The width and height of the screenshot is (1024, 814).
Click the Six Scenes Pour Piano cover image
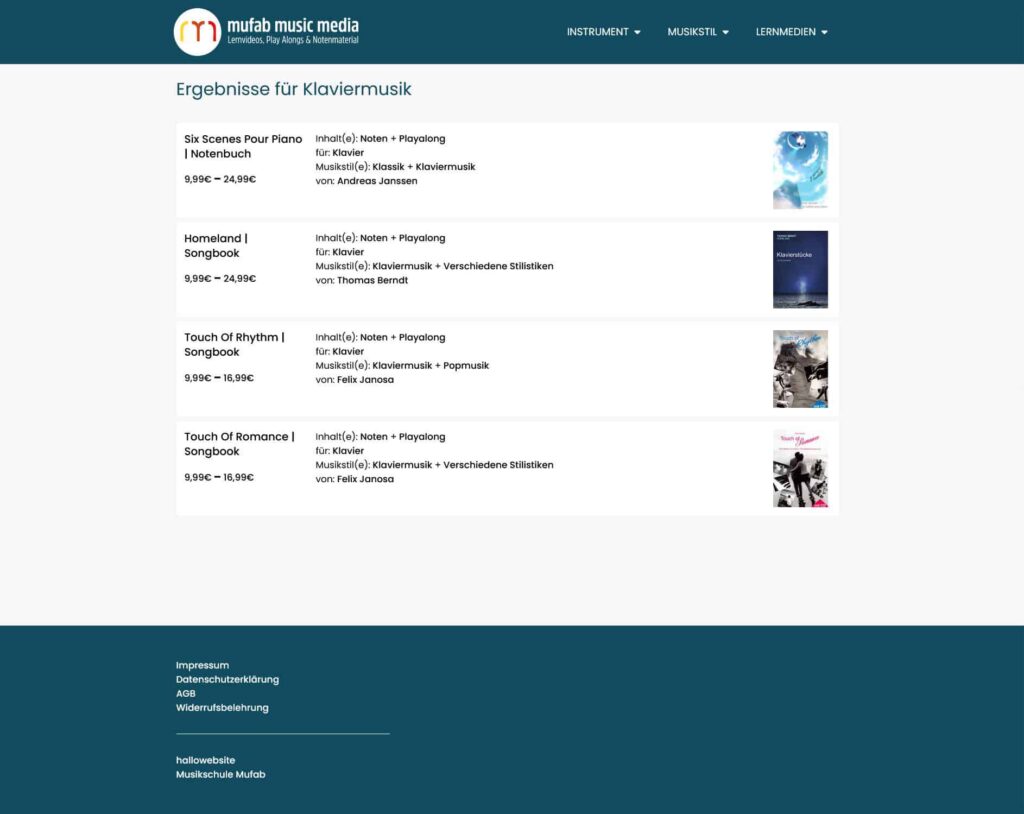click(x=800, y=170)
